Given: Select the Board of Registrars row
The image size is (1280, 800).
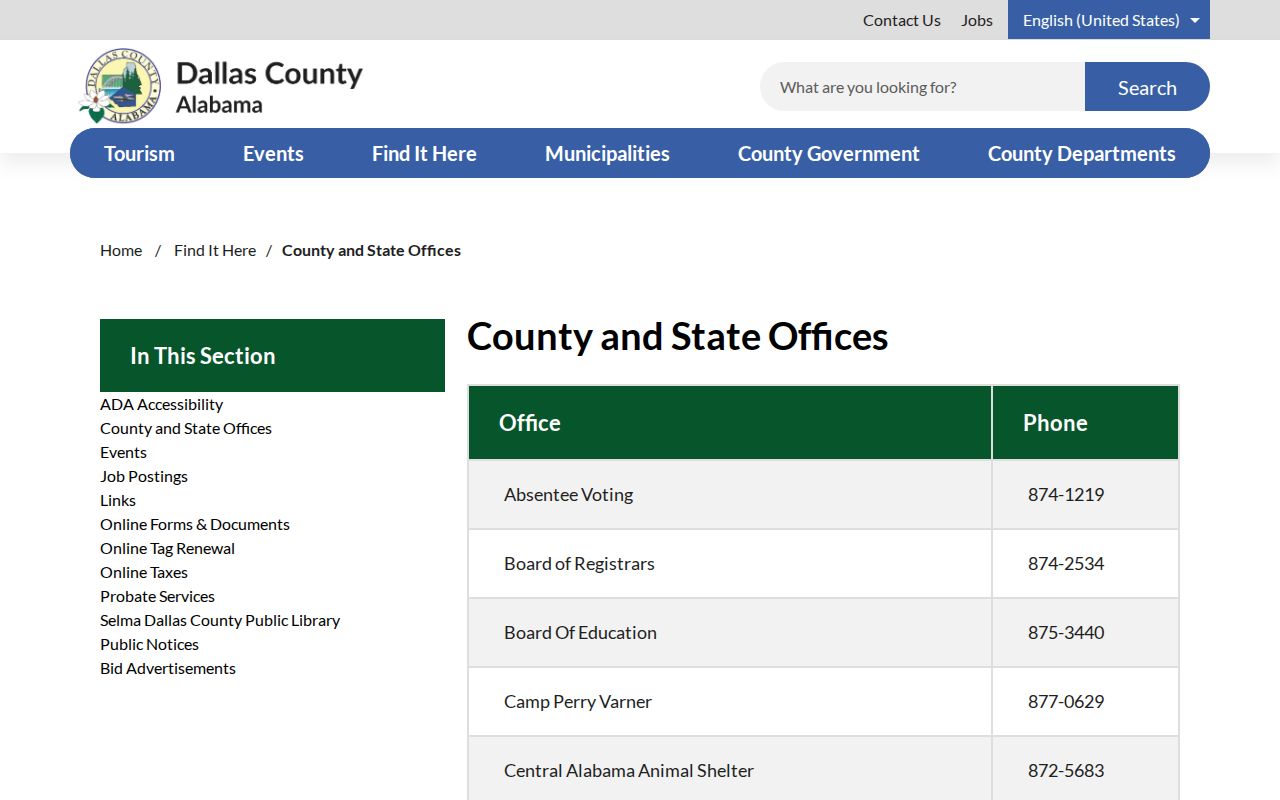Looking at the screenshot, I should click(823, 563).
